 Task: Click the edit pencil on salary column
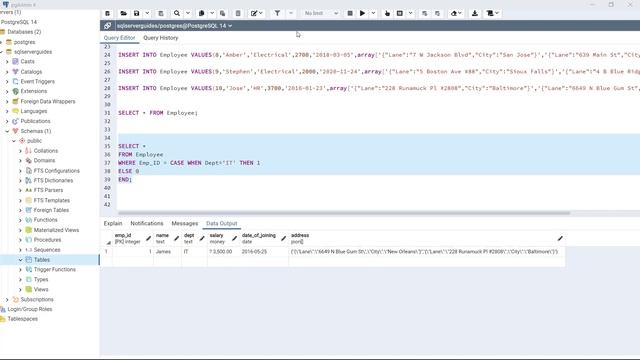pyautogui.click(x=234, y=238)
